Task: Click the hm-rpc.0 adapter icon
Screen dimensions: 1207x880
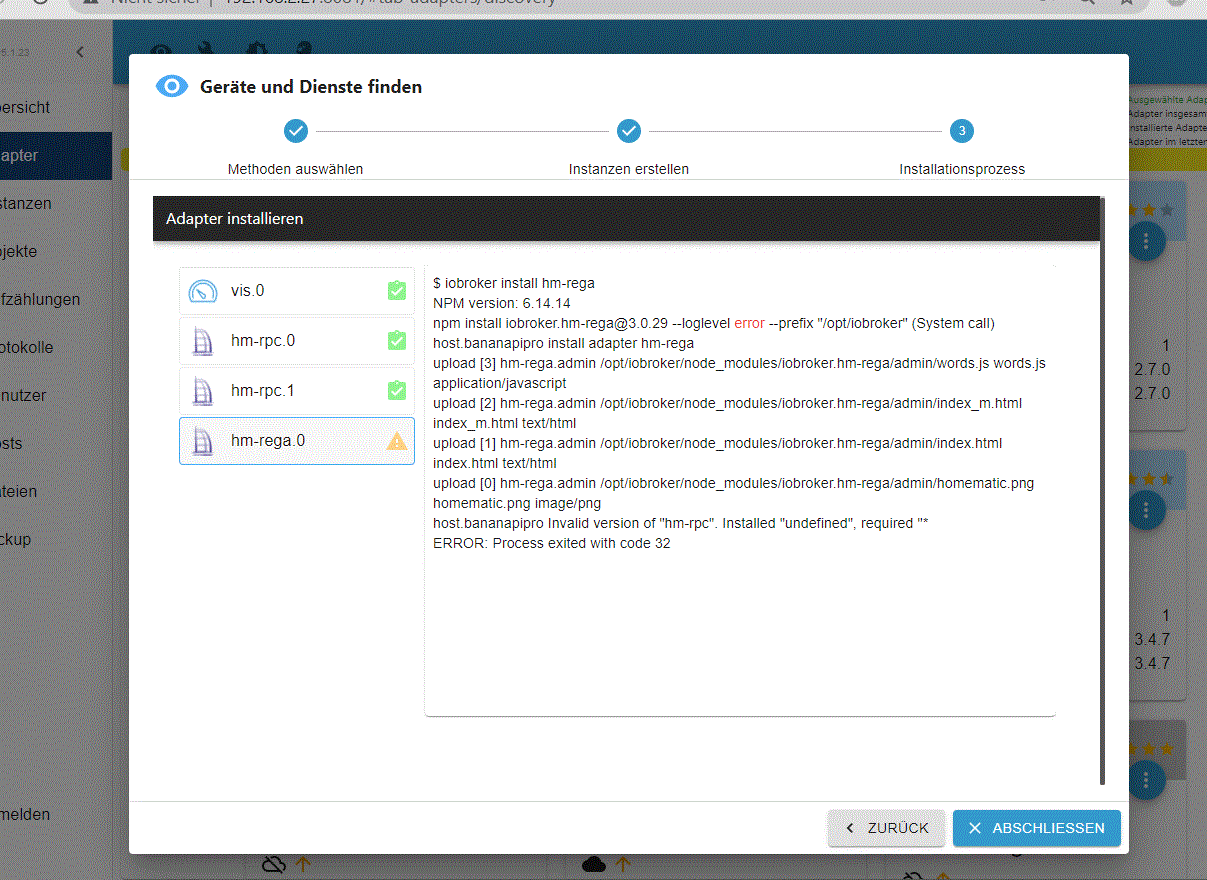Action: (203, 341)
